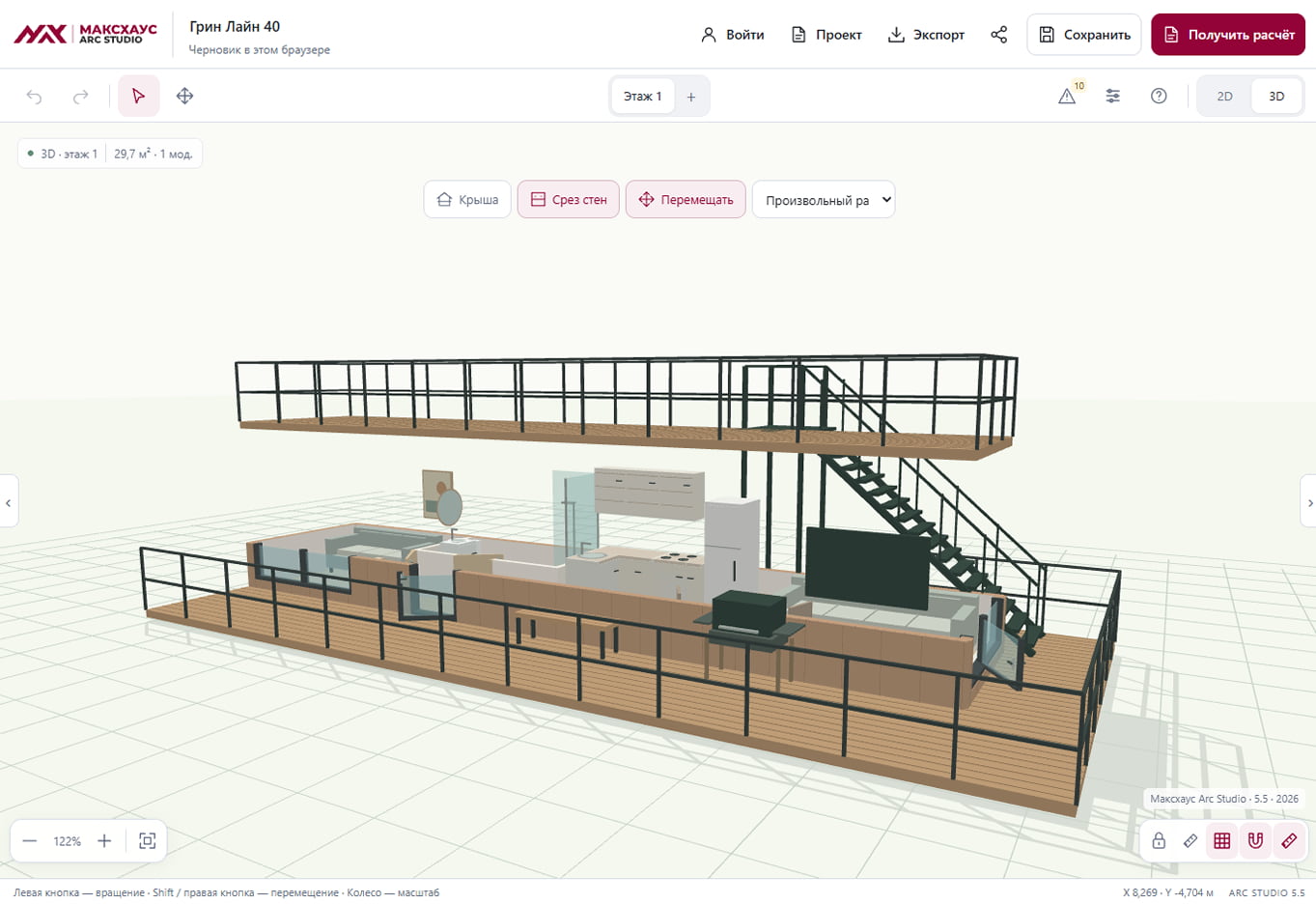Open the Экспорт menu
This screenshot has height=904, width=1316.
(x=926, y=35)
